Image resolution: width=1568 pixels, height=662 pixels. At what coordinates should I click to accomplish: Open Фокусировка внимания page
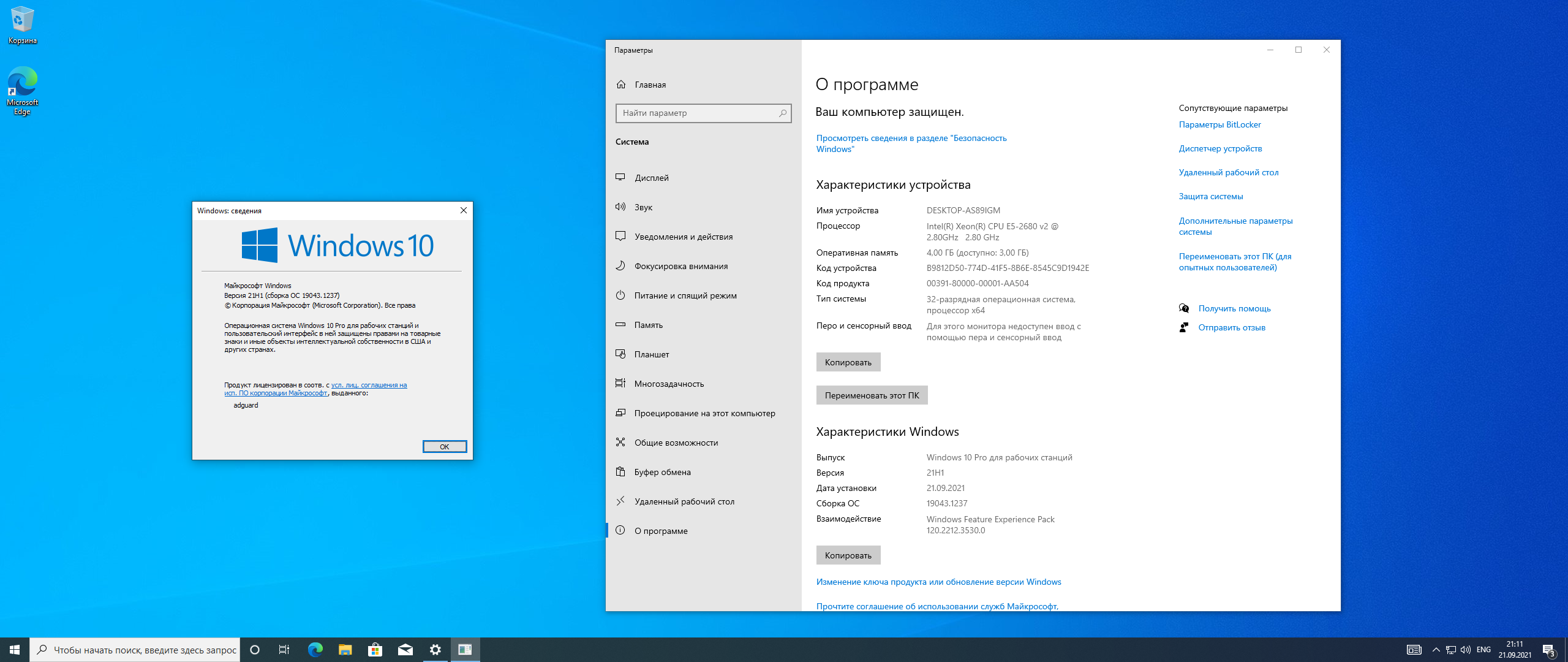coord(703,266)
